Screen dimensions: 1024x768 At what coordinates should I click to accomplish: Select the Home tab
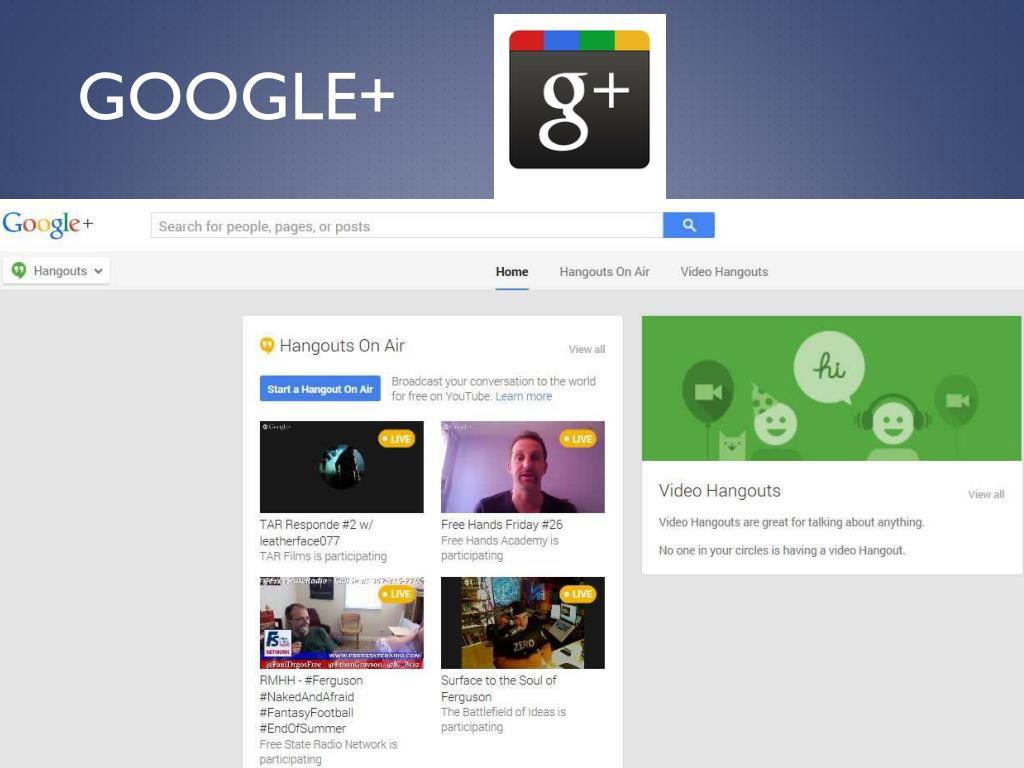coord(512,272)
